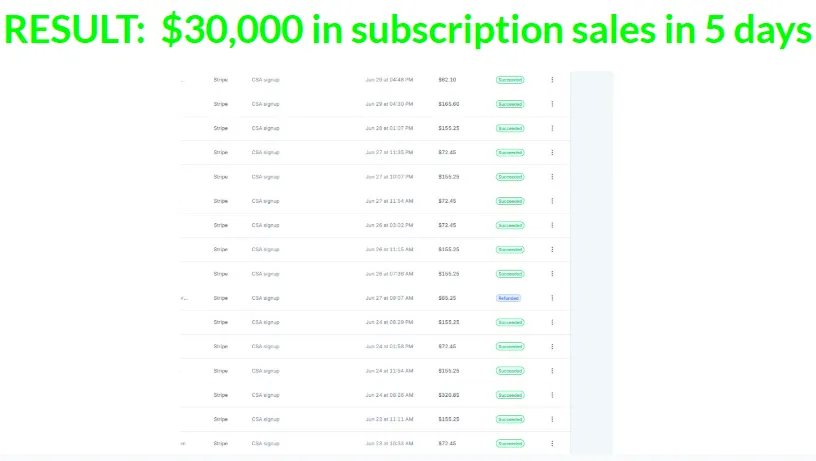Open three-dot menu for the $62.10 payment

coord(552,80)
